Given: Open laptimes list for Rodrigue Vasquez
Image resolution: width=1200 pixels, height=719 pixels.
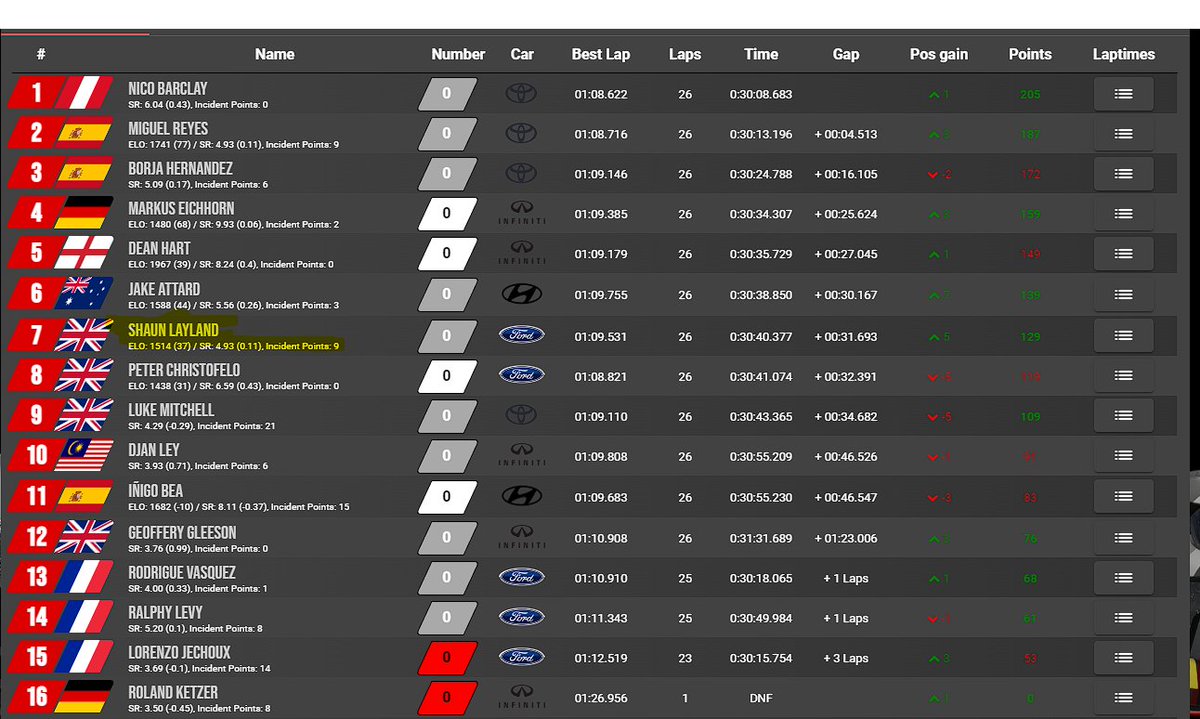Looking at the screenshot, I should click(1123, 578).
